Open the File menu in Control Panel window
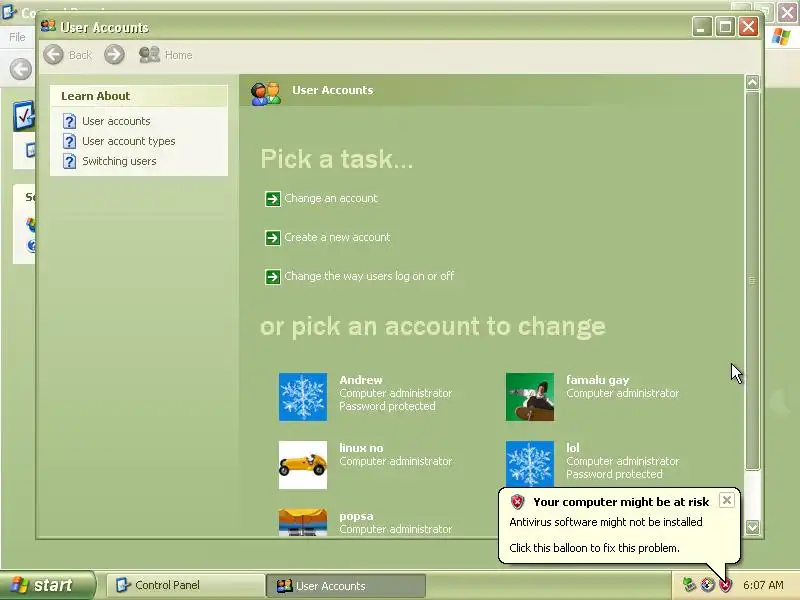The height and width of the screenshot is (600, 800). 17,37
